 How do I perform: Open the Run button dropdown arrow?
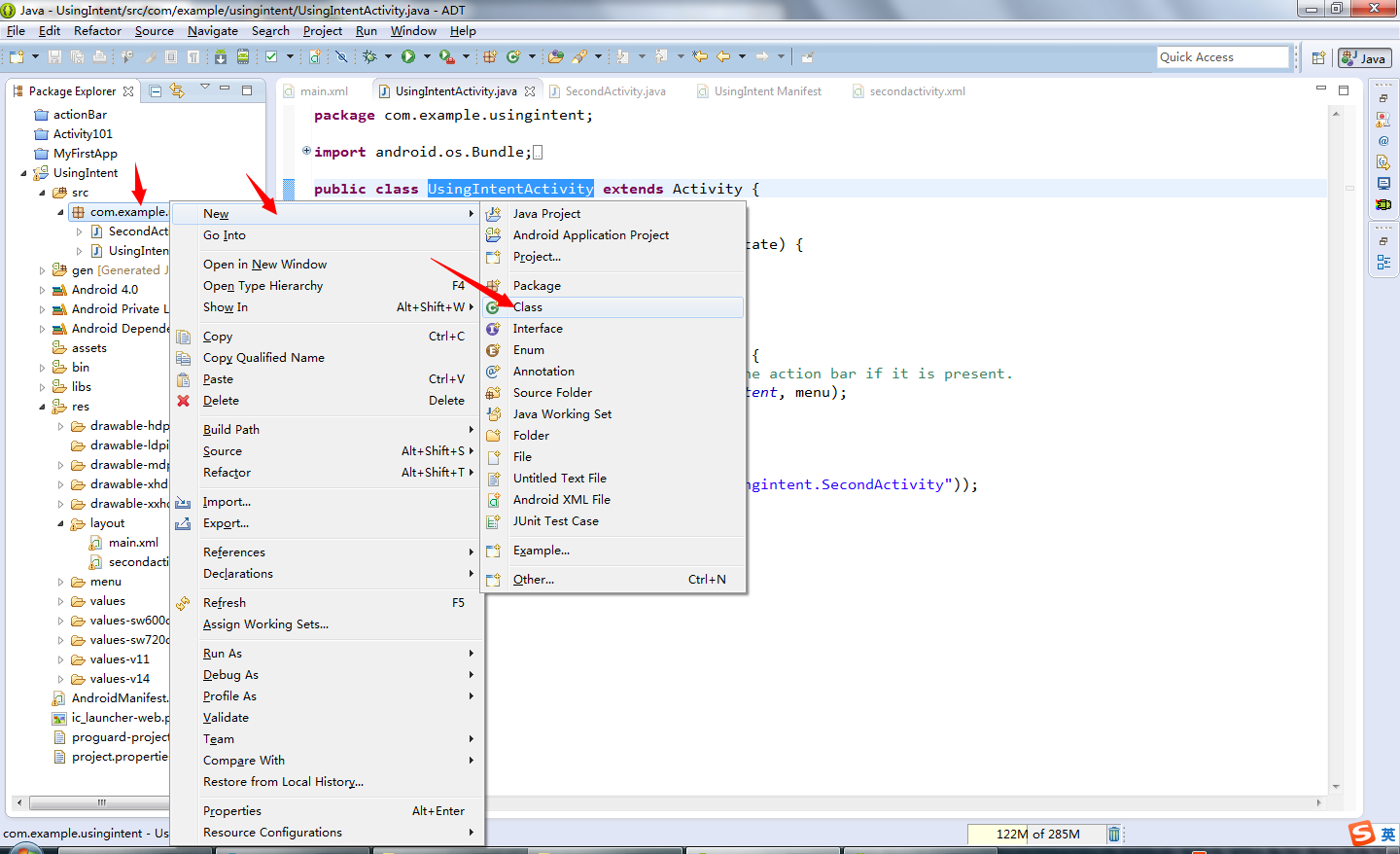(x=427, y=56)
